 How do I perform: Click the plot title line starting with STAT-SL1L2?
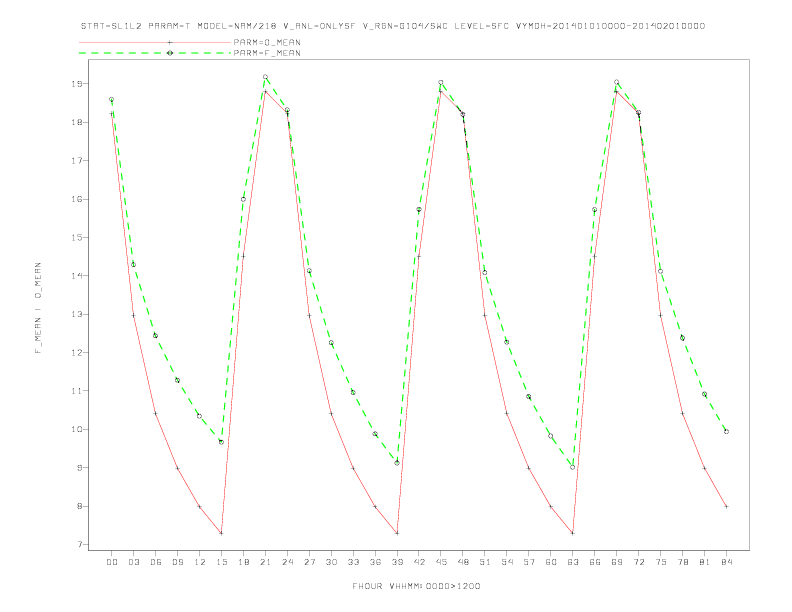click(393, 26)
